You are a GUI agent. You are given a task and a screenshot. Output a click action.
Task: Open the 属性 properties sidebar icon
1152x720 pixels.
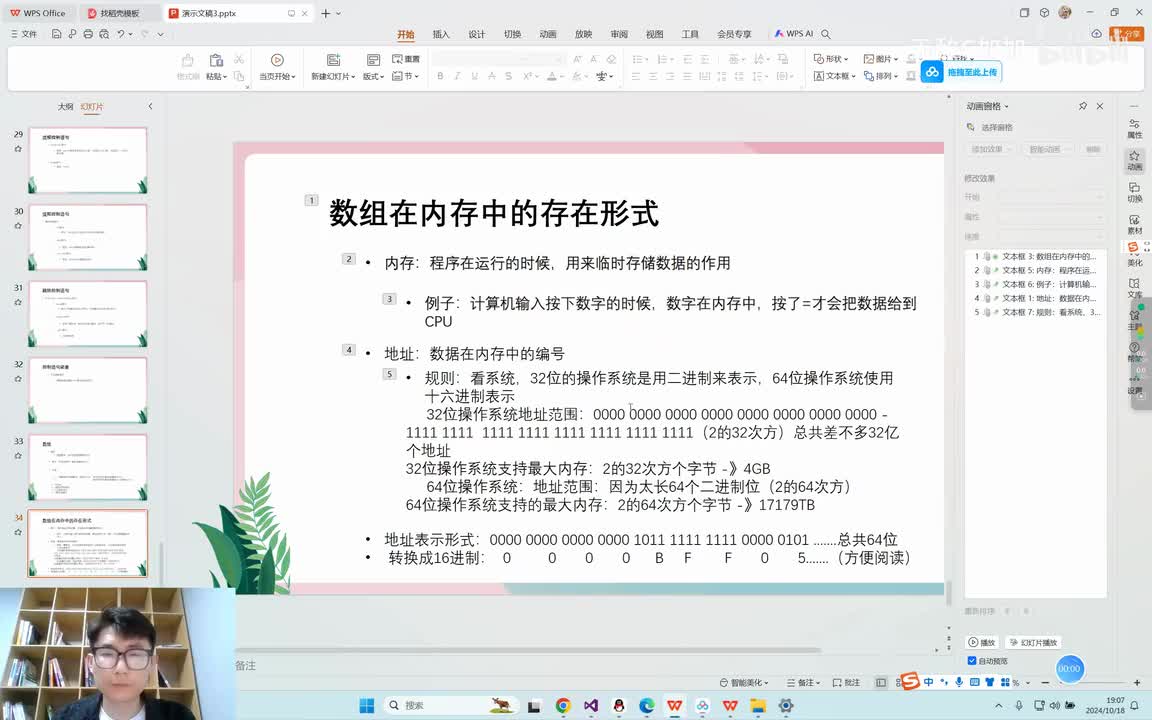[x=1134, y=129]
